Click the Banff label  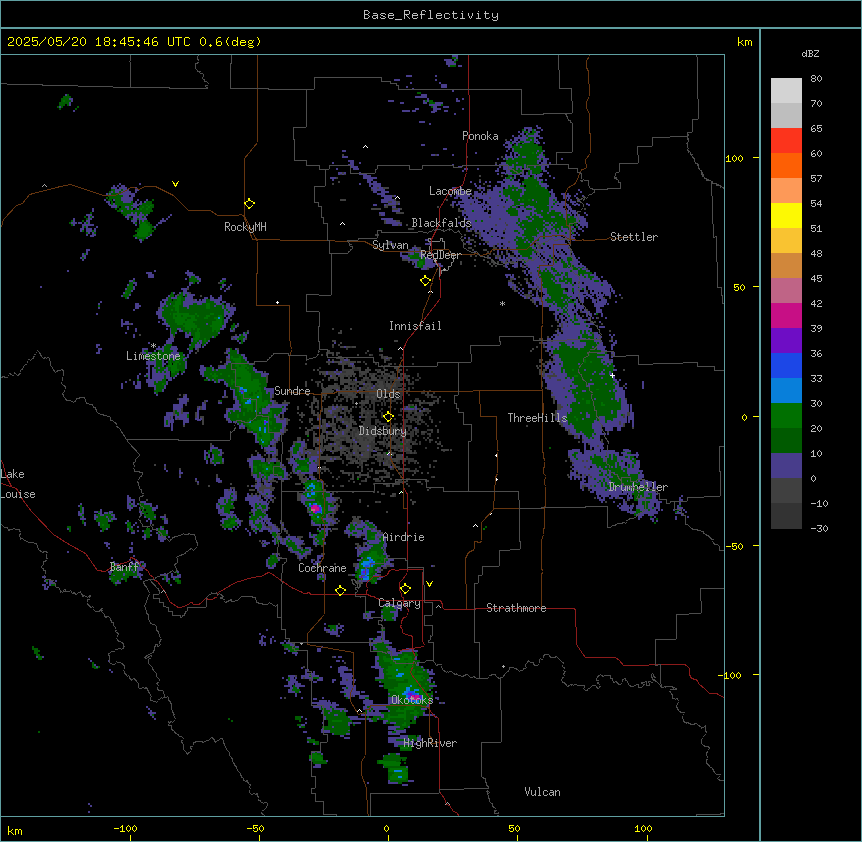pyautogui.click(x=124, y=567)
